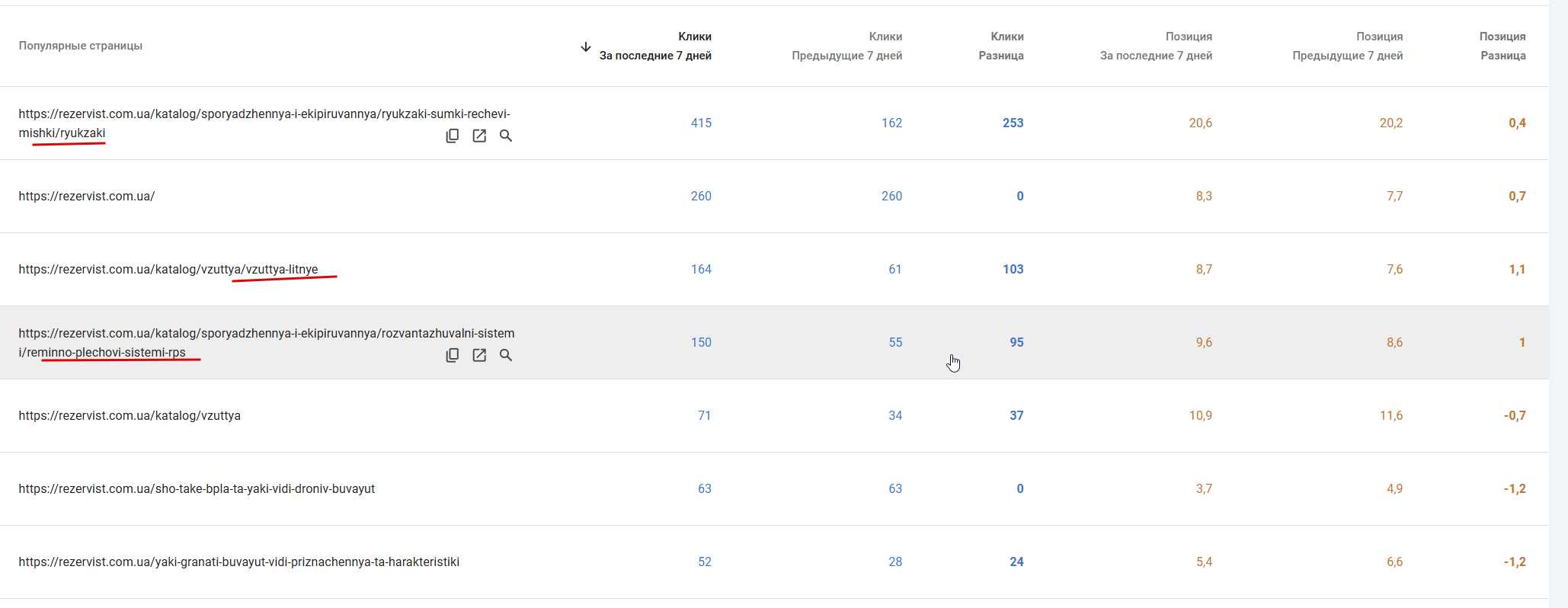The image size is (1568, 608).
Task: Click the descending sort arrow icon
Action: pyautogui.click(x=585, y=46)
